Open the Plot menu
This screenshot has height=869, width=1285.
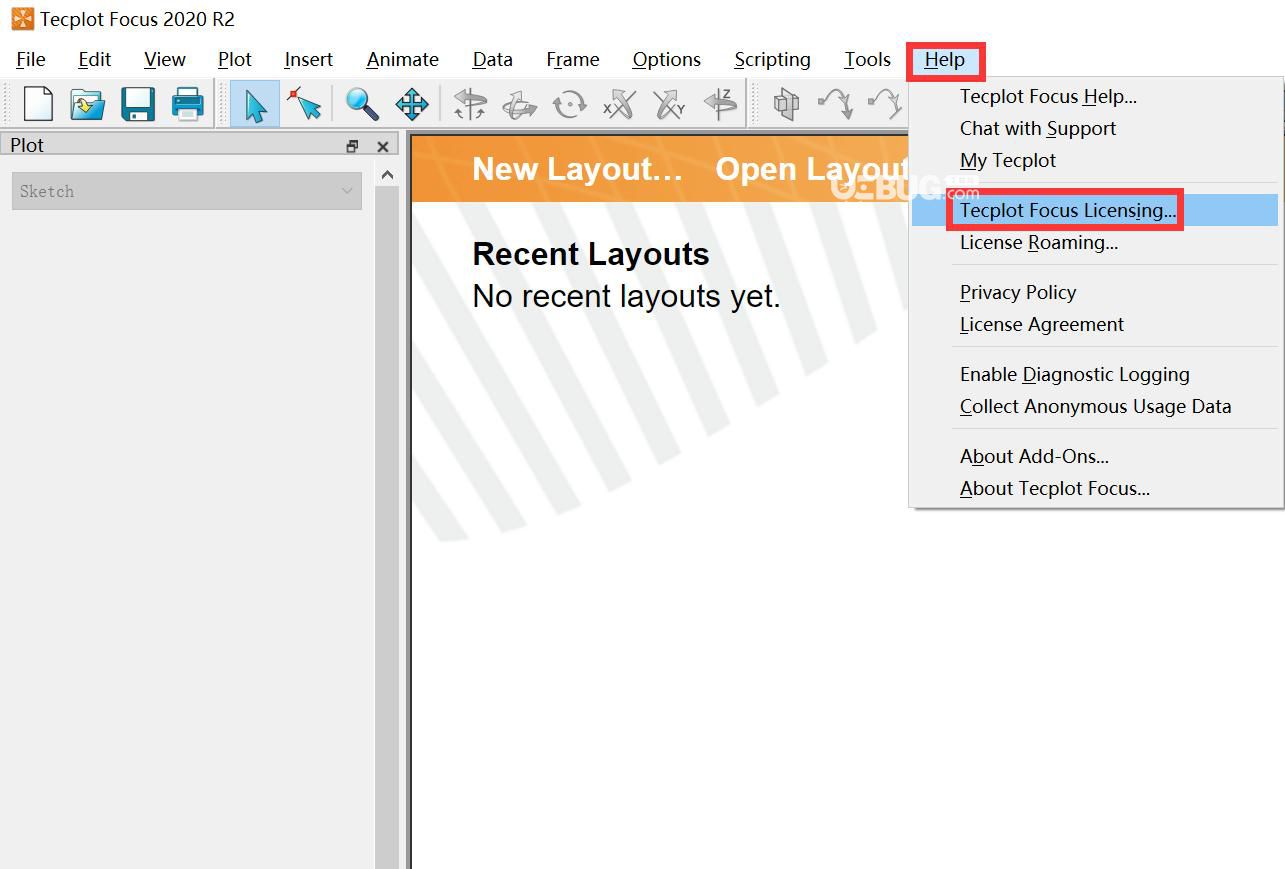coord(235,60)
